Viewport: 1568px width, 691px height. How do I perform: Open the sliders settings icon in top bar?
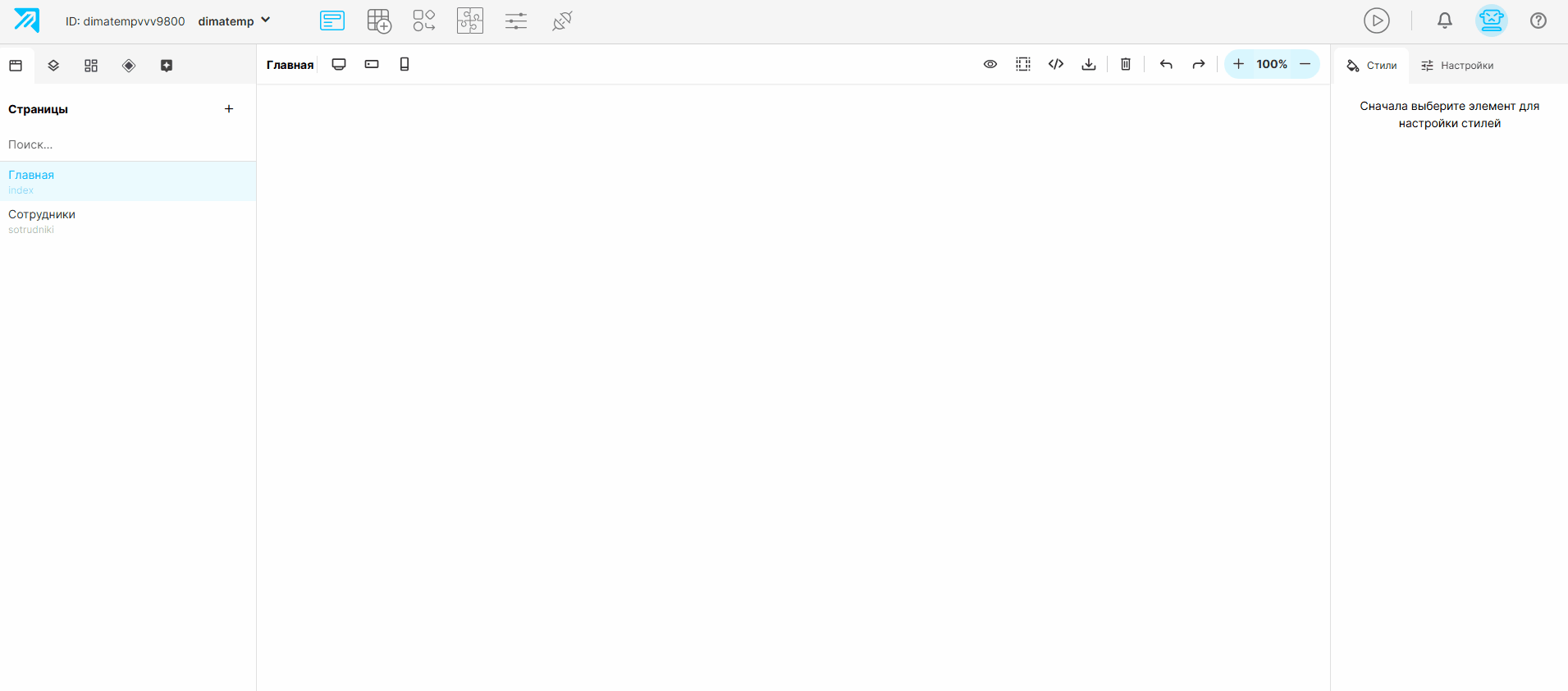pos(516,21)
